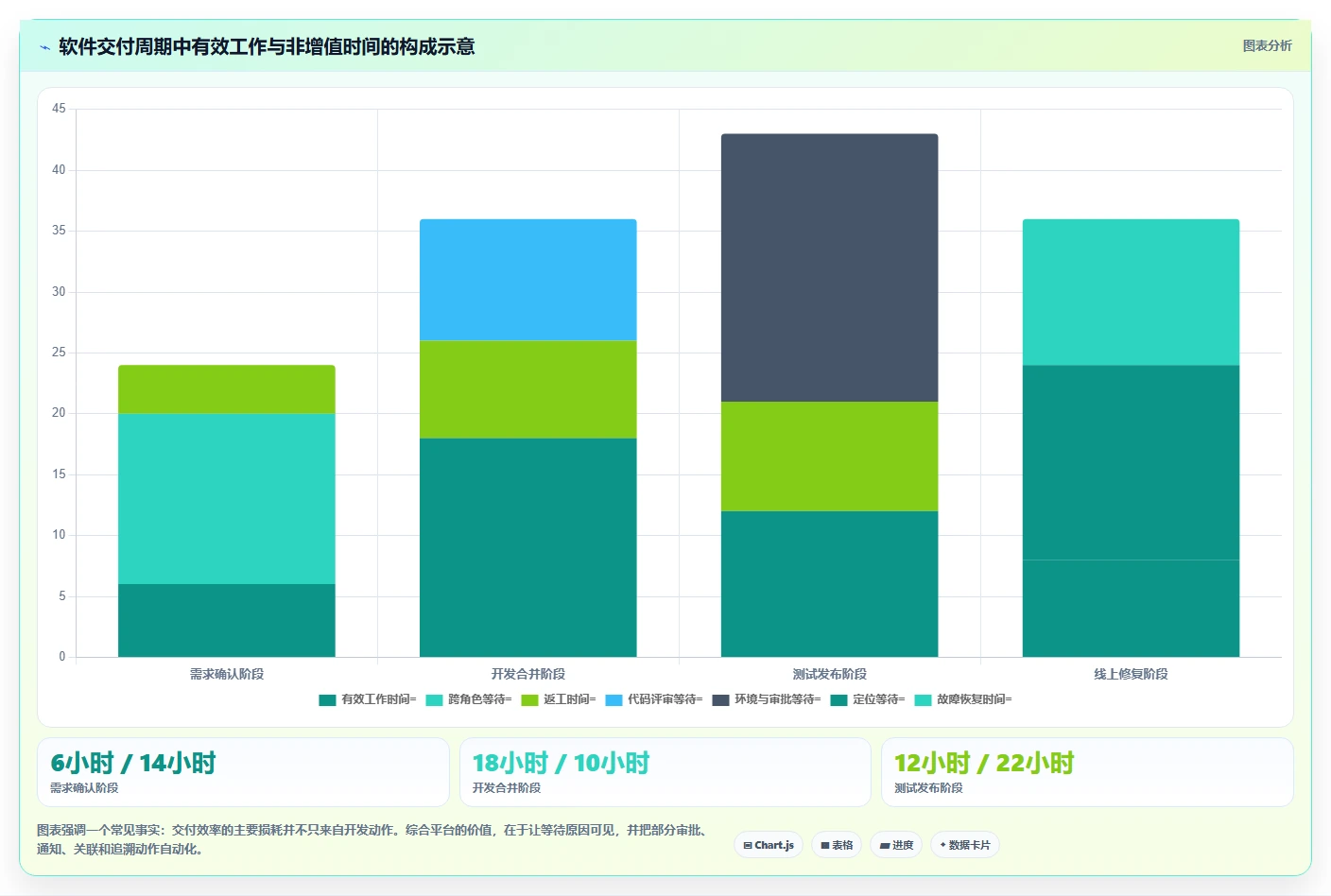Click the 数据卡片 chip
This screenshot has width=1331, height=896.
pos(965,845)
